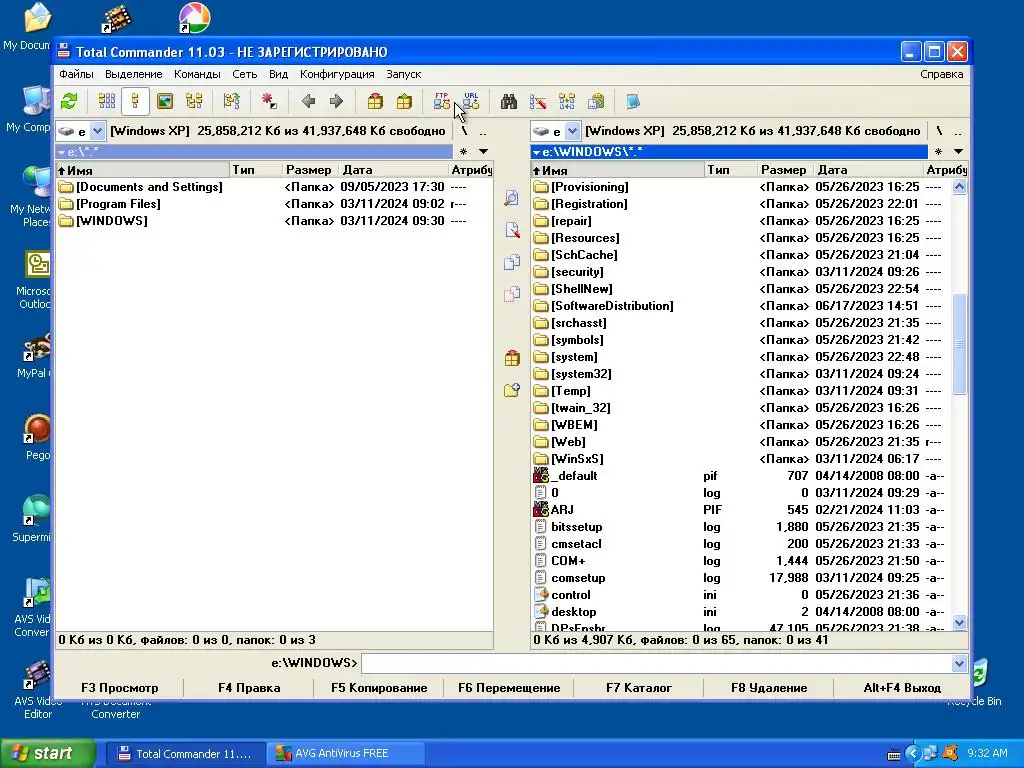The image size is (1024, 768).
Task: Open the synchronize directories icon
Action: 567,101
